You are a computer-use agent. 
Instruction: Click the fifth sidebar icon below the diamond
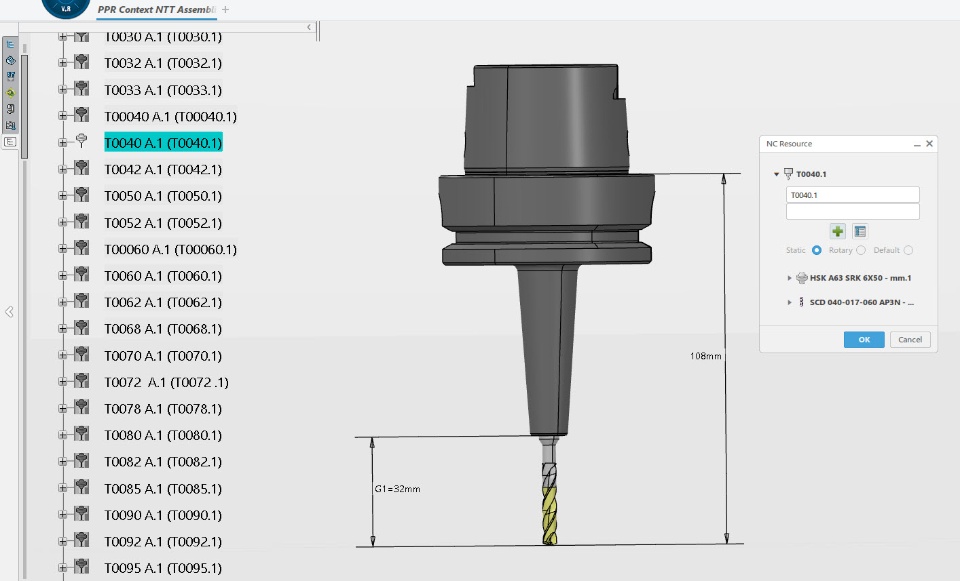10,109
